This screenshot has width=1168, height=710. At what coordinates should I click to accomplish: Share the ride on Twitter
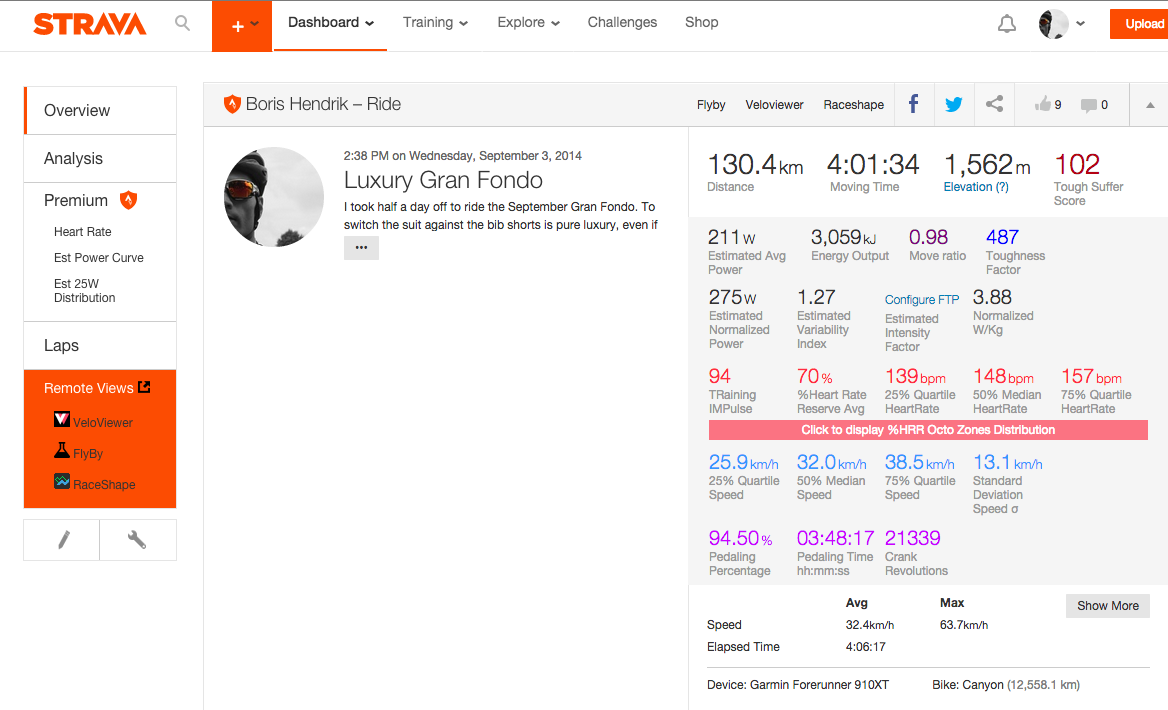point(953,103)
